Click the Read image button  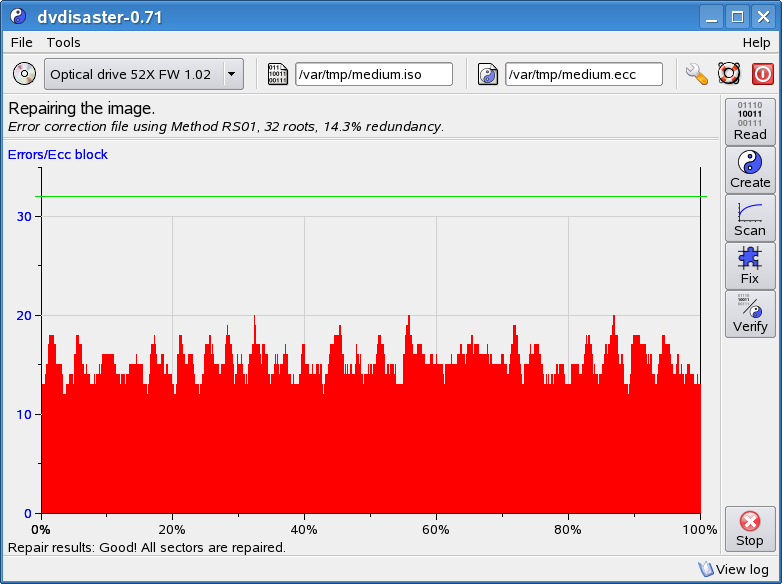pyautogui.click(x=750, y=121)
